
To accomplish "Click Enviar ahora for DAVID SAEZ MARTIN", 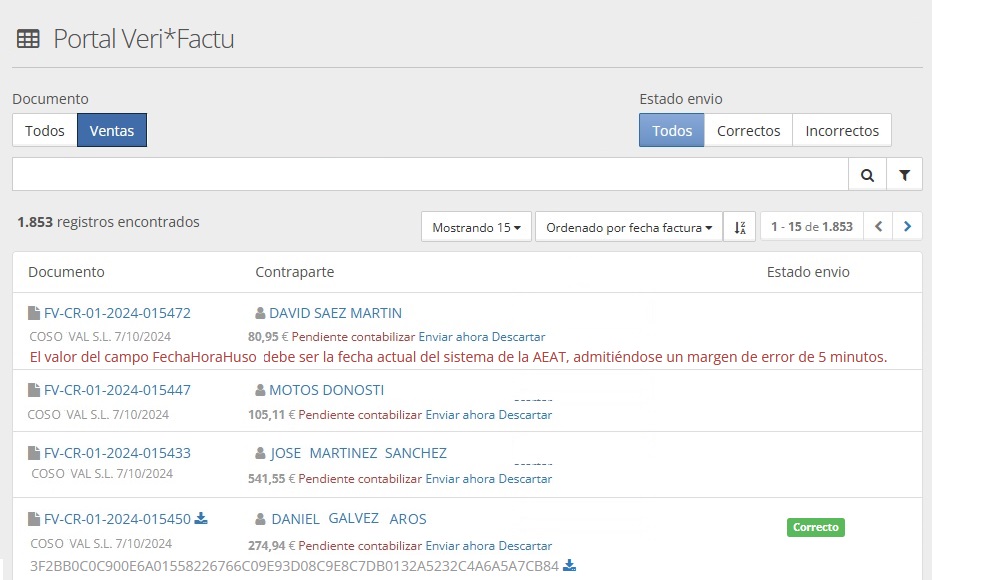I will tap(453, 337).
